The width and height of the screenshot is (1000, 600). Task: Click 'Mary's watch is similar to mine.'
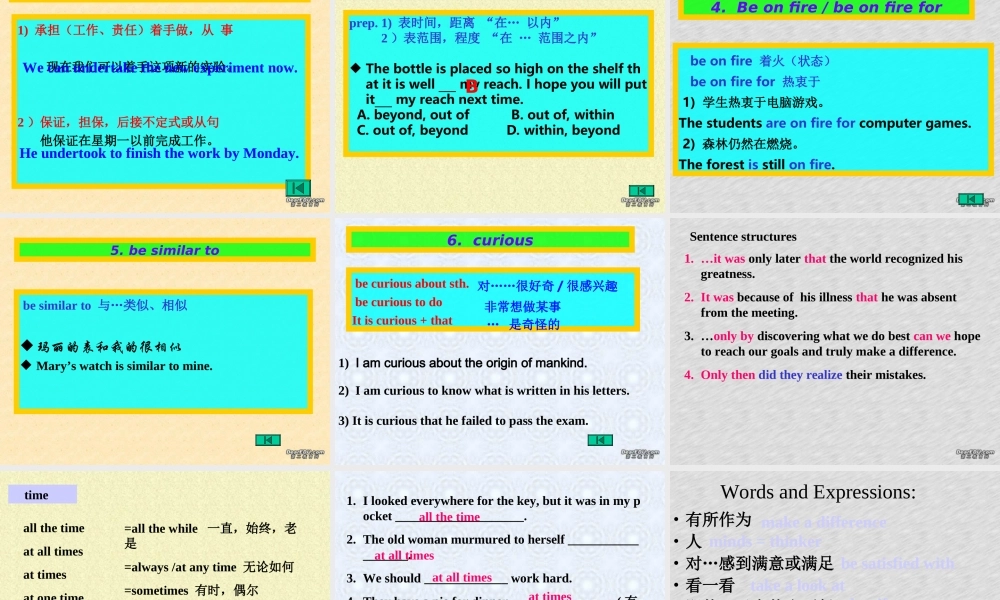pyautogui.click(x=124, y=366)
